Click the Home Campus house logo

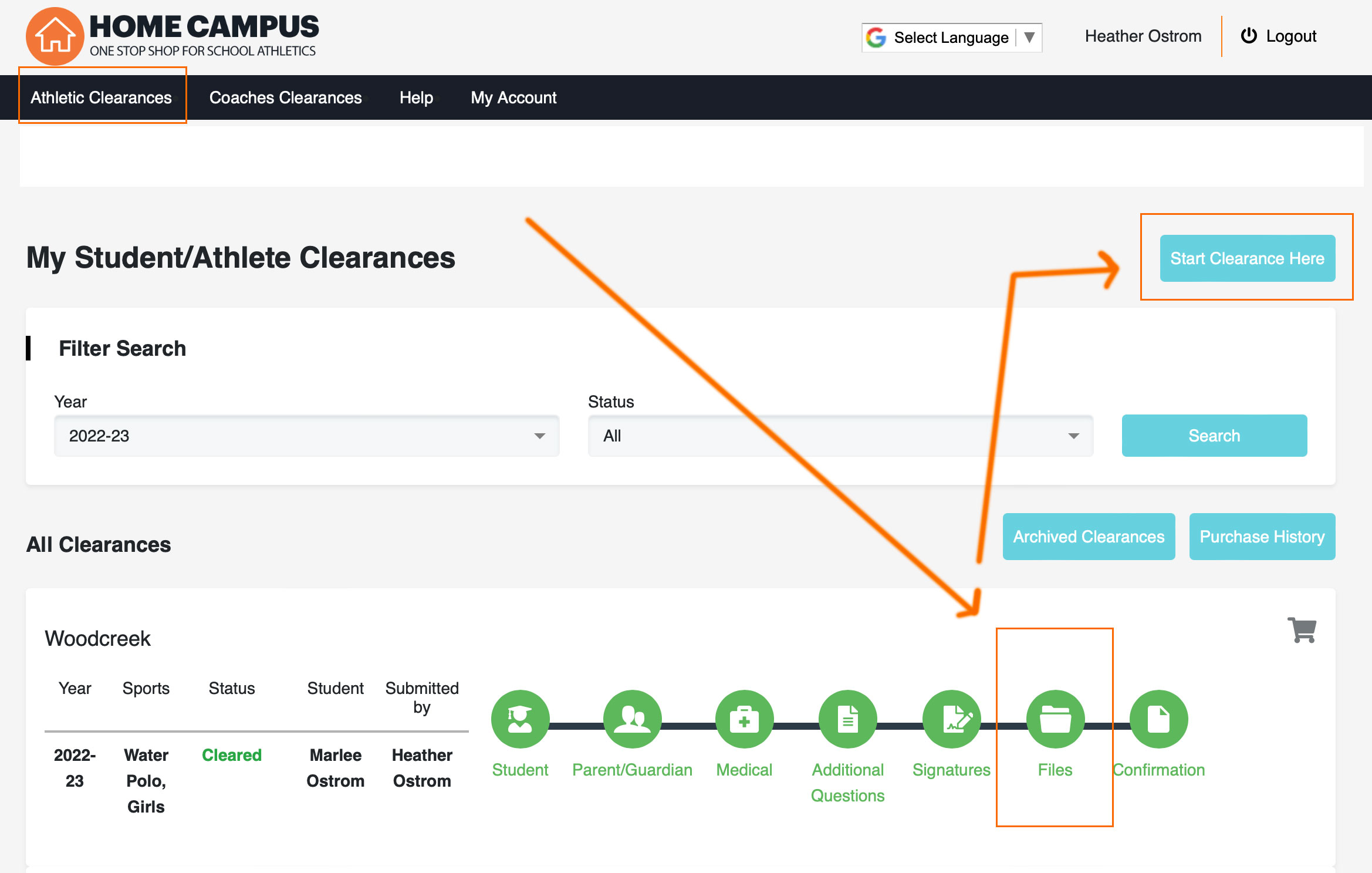click(55, 36)
